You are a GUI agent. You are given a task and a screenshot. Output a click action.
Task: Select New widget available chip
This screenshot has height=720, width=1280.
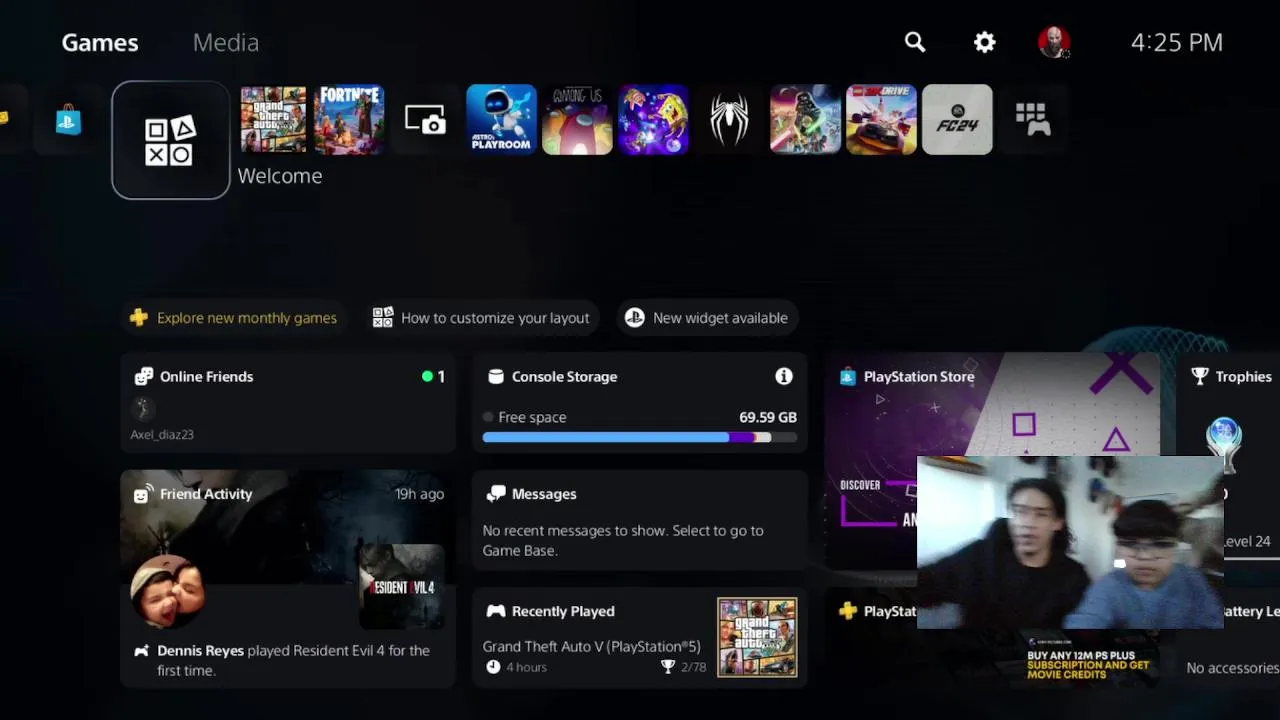click(707, 318)
